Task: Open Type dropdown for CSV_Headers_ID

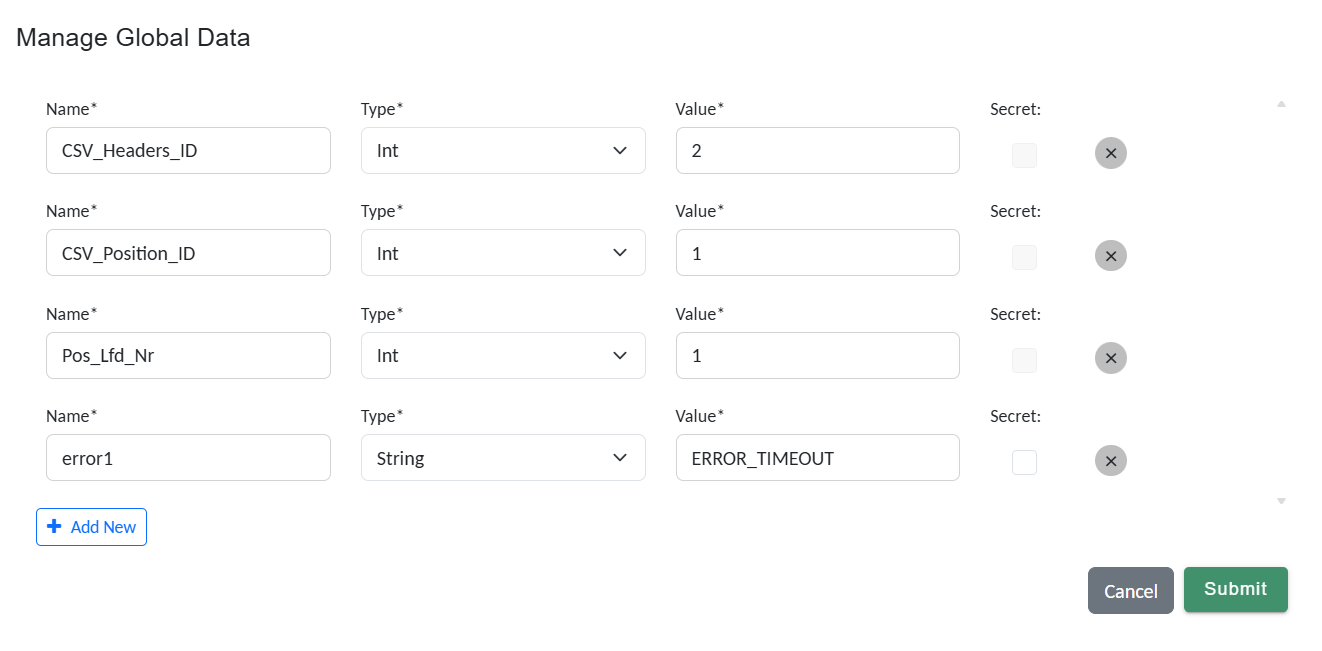Action: click(502, 151)
